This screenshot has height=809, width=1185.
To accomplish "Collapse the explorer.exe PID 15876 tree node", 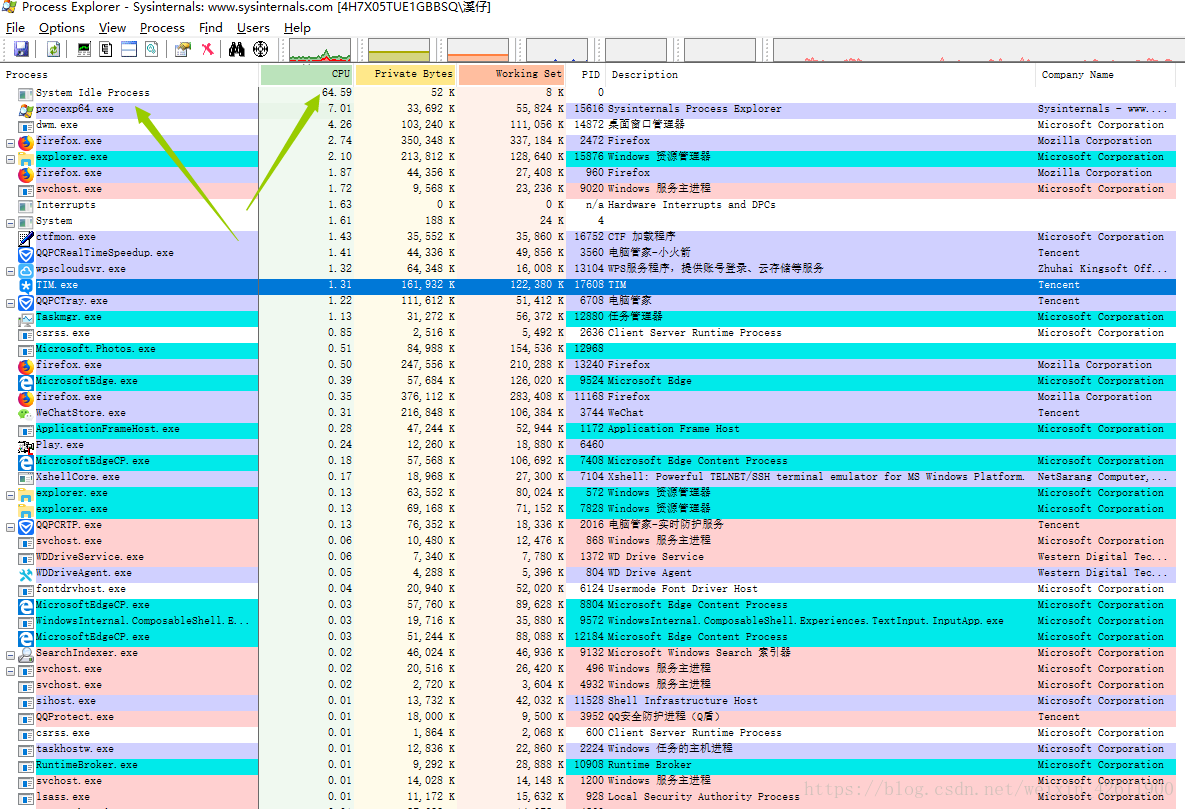I will coord(11,159).
